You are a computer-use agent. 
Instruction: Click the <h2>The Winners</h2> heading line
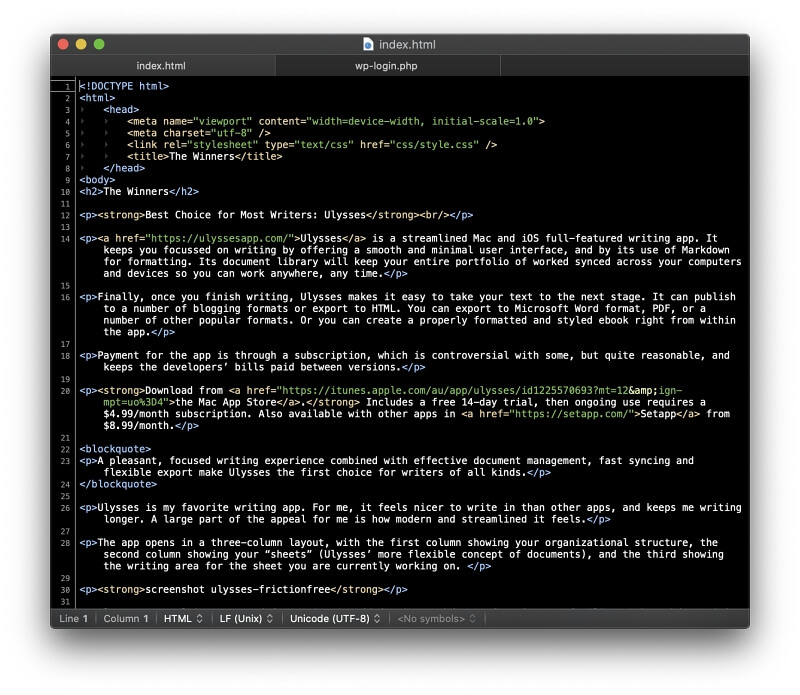pyautogui.click(x=139, y=192)
